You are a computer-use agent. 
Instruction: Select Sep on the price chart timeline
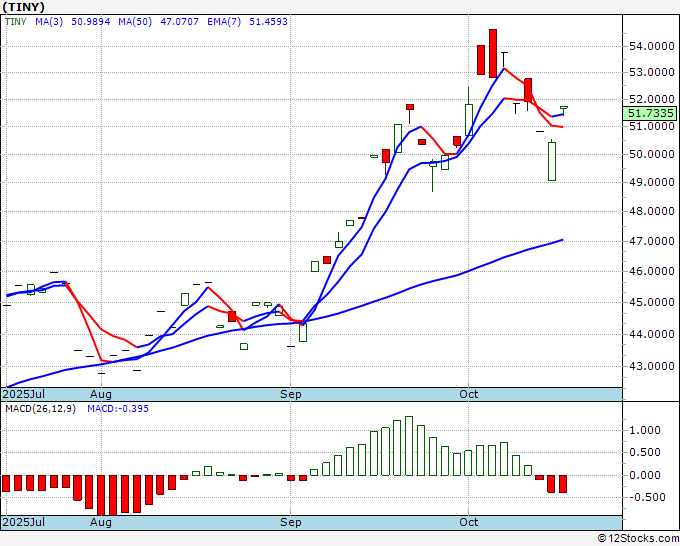tap(290, 394)
